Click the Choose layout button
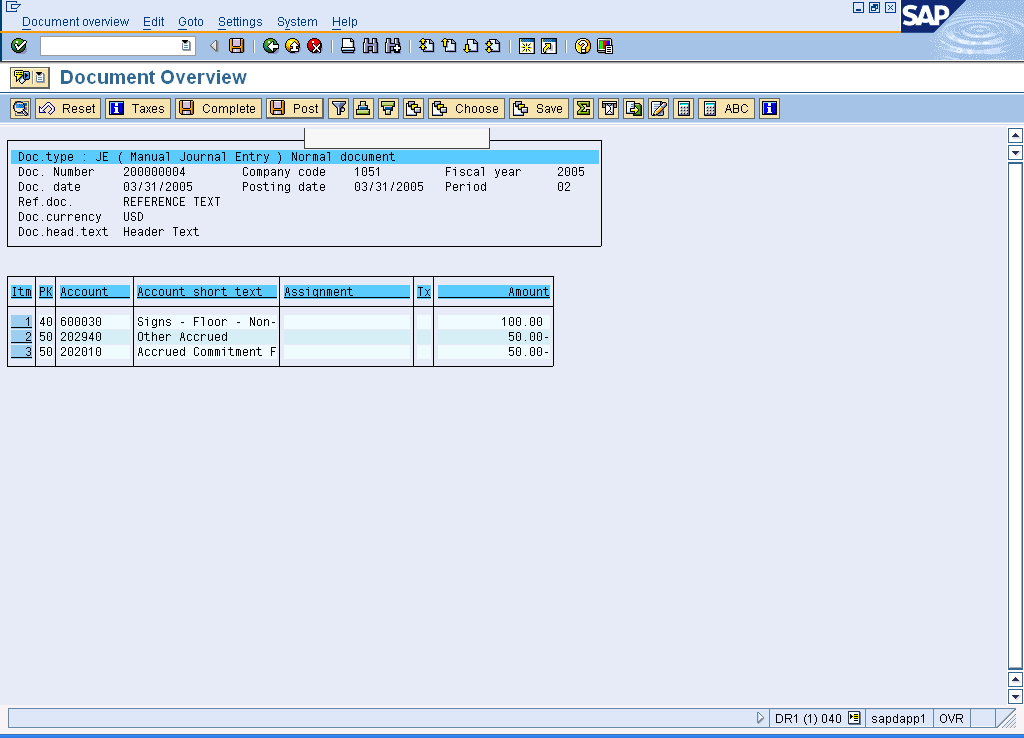The height and width of the screenshot is (738, 1024). pos(466,108)
